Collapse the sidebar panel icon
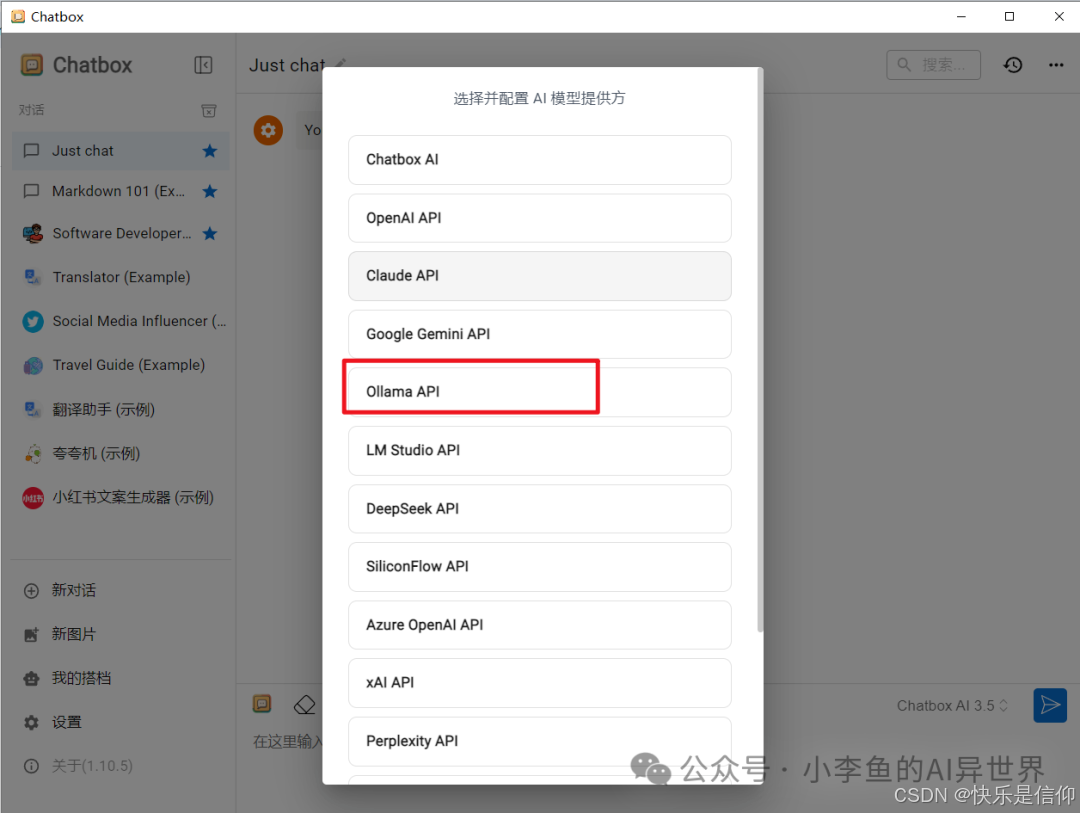The image size is (1080, 813). tap(203, 65)
